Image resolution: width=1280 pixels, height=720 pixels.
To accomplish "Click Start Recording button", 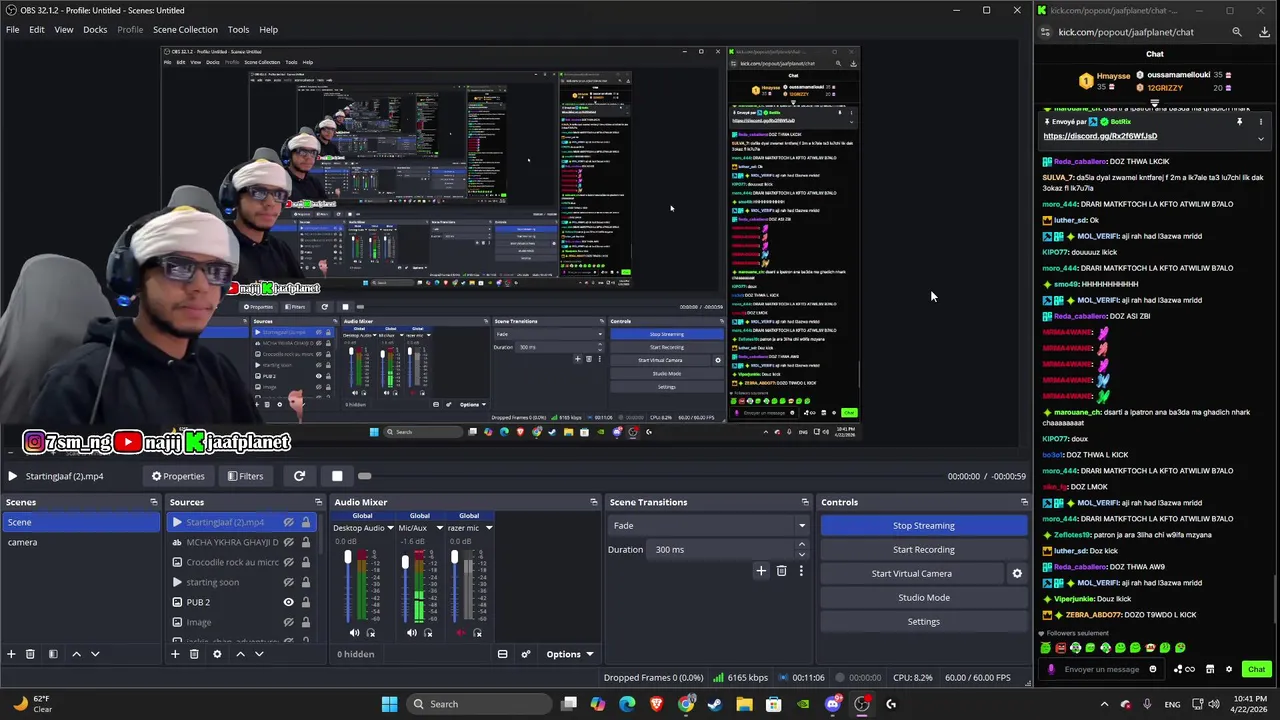I will point(923,550).
